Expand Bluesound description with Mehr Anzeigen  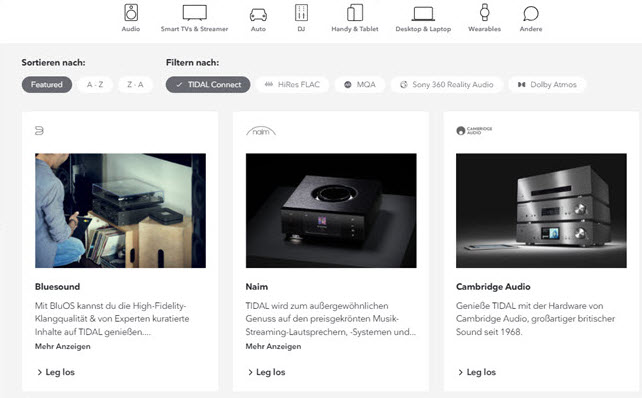[63, 346]
